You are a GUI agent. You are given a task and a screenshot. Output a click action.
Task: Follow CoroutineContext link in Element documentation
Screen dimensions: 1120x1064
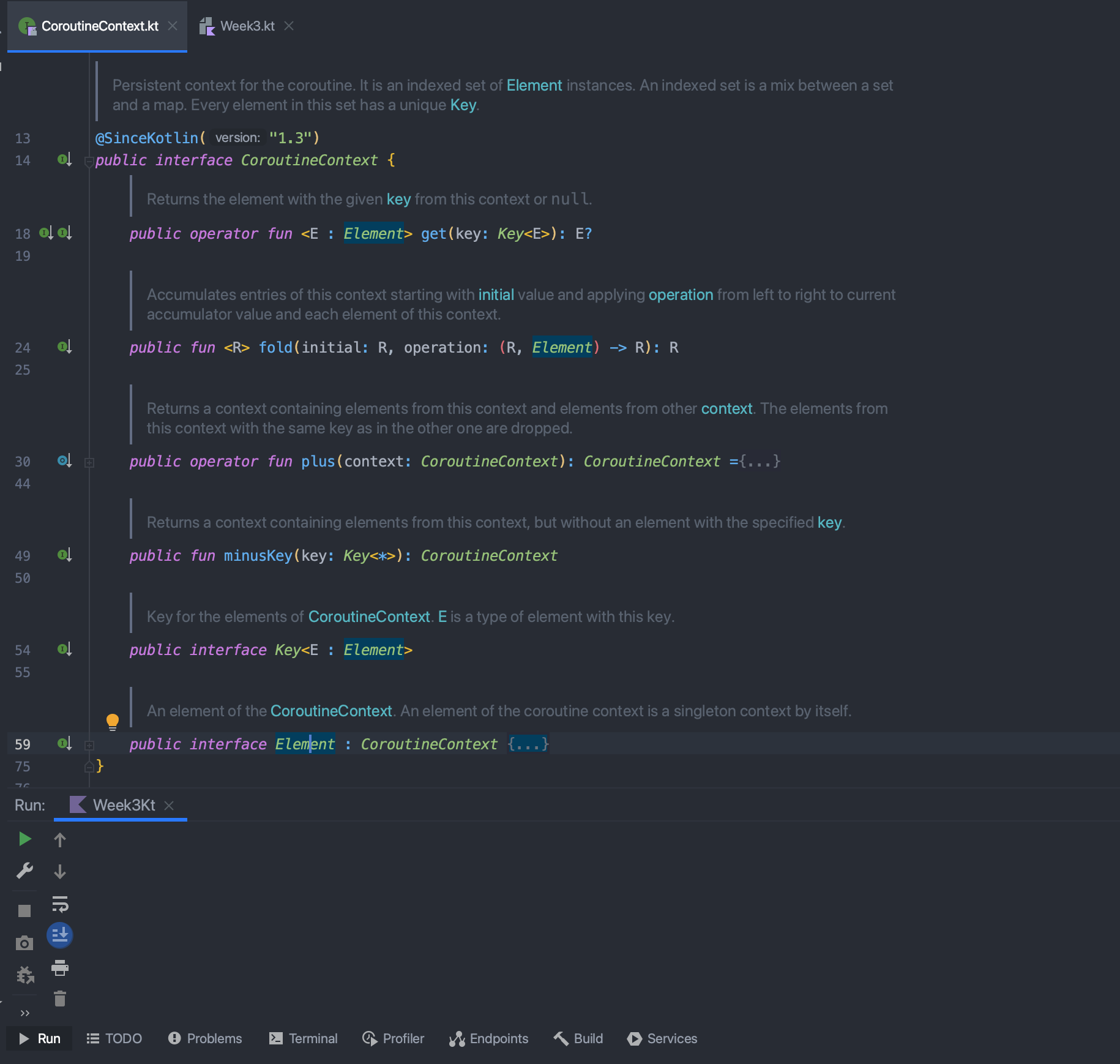(x=331, y=711)
